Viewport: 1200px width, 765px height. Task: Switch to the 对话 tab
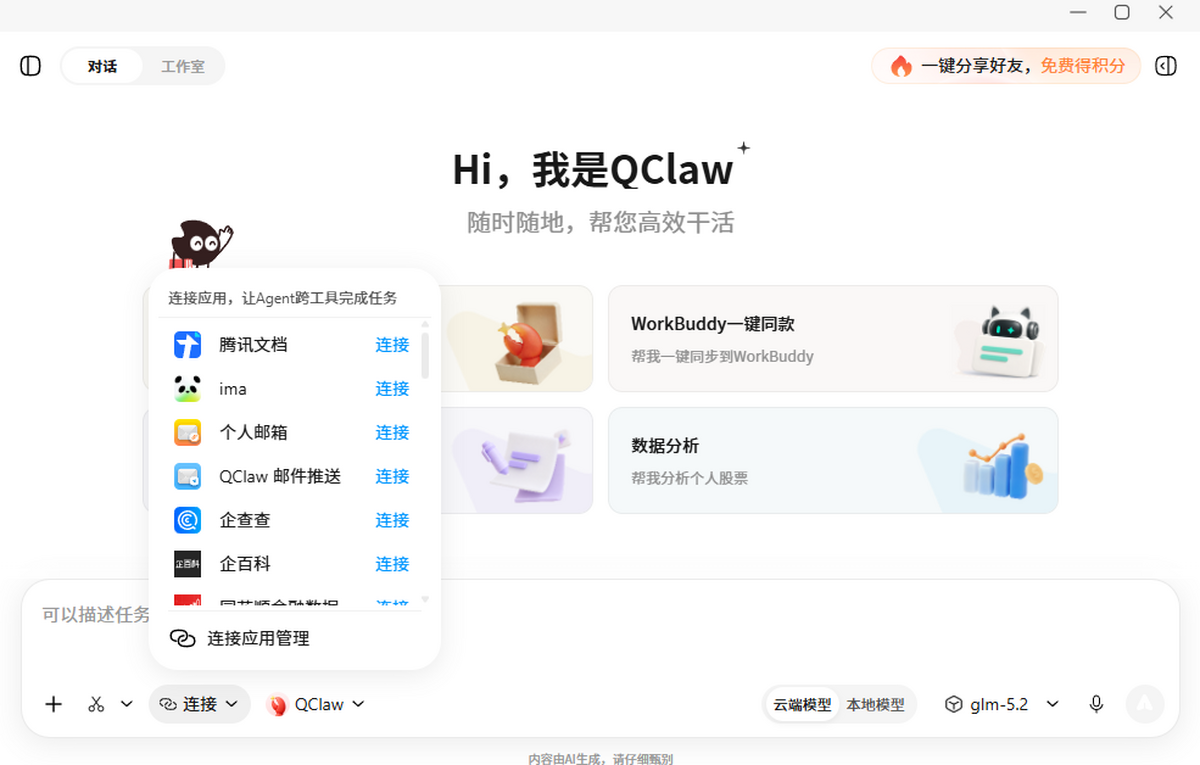coord(102,66)
